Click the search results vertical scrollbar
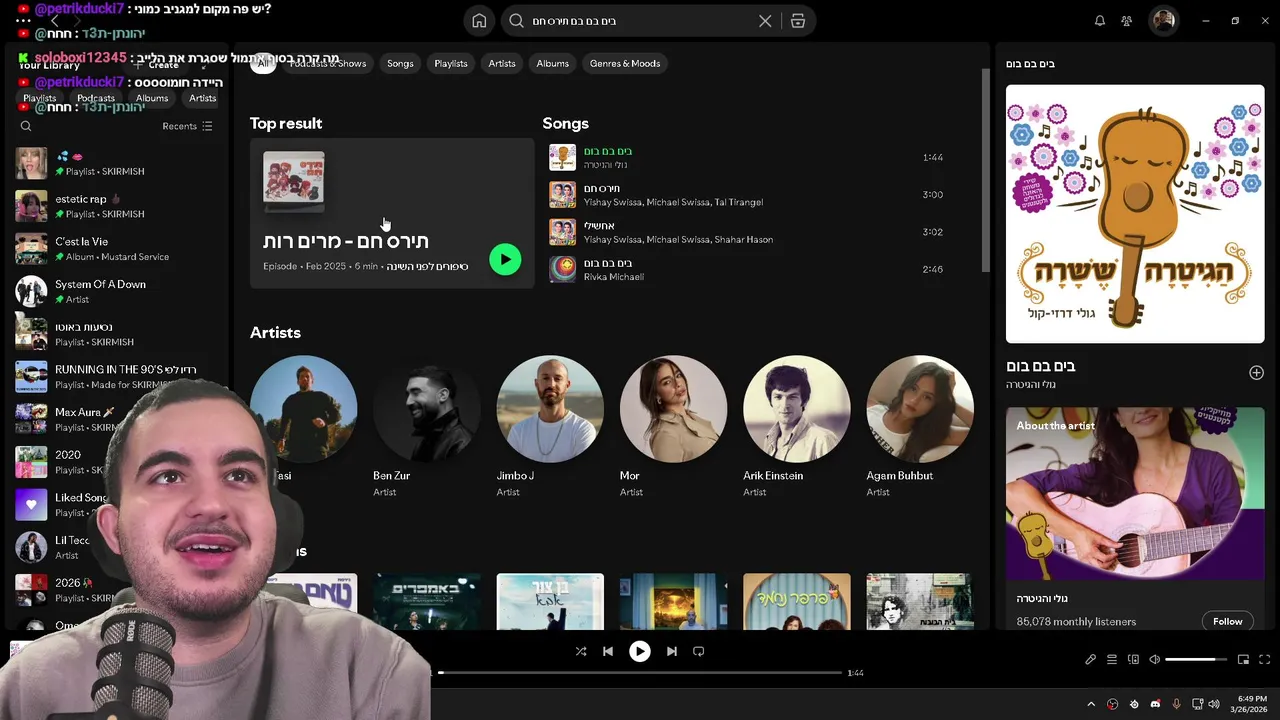 [x=986, y=170]
